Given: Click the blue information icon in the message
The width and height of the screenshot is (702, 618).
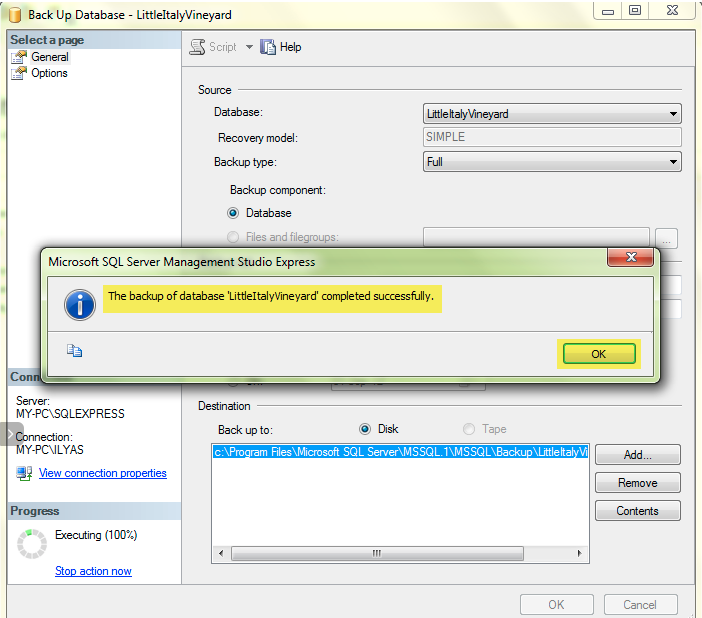Looking at the screenshot, I should tap(80, 305).
